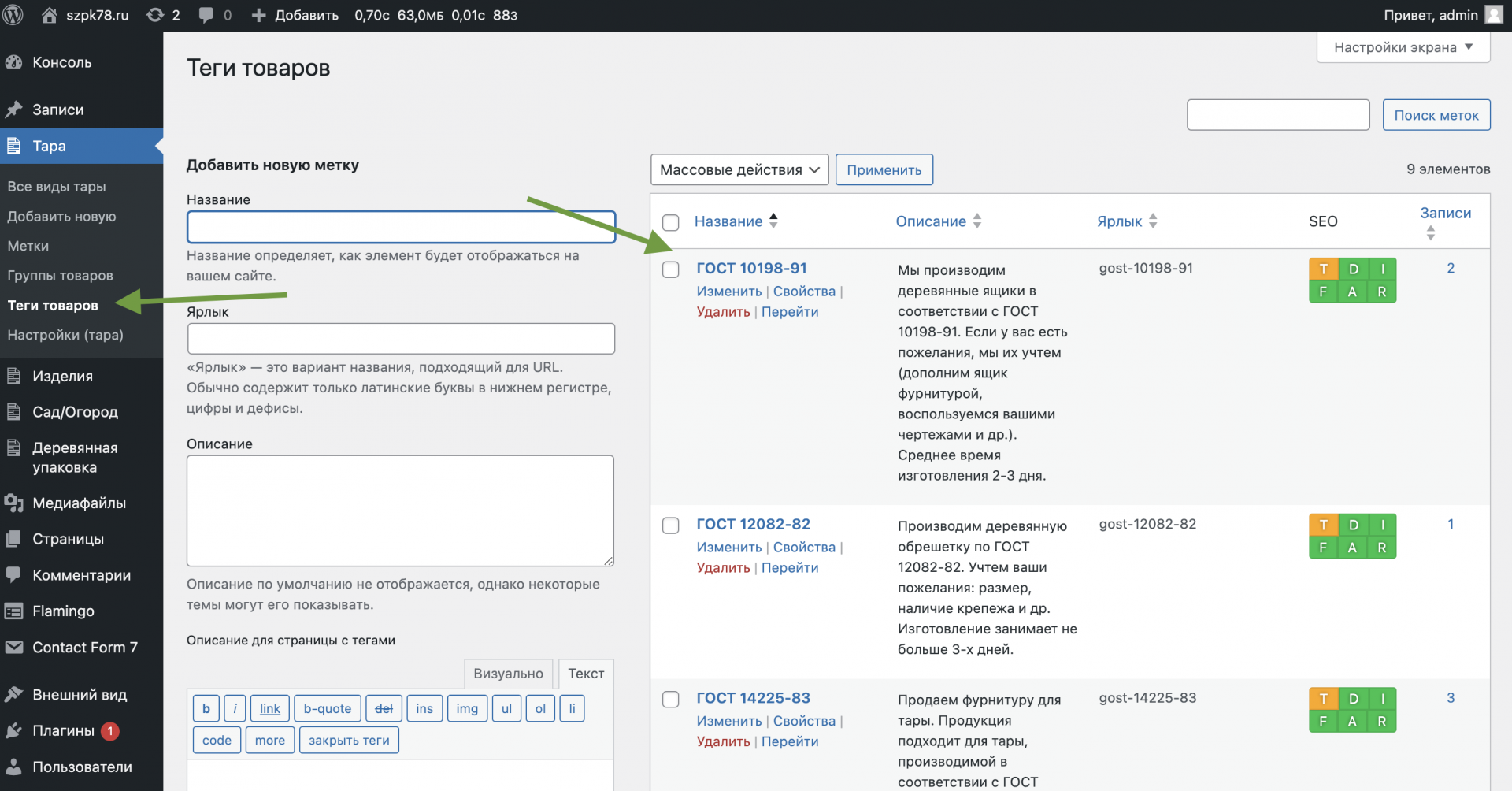Click the Contact Form 7 envelope icon
This screenshot has height=791, width=1512.
14,647
